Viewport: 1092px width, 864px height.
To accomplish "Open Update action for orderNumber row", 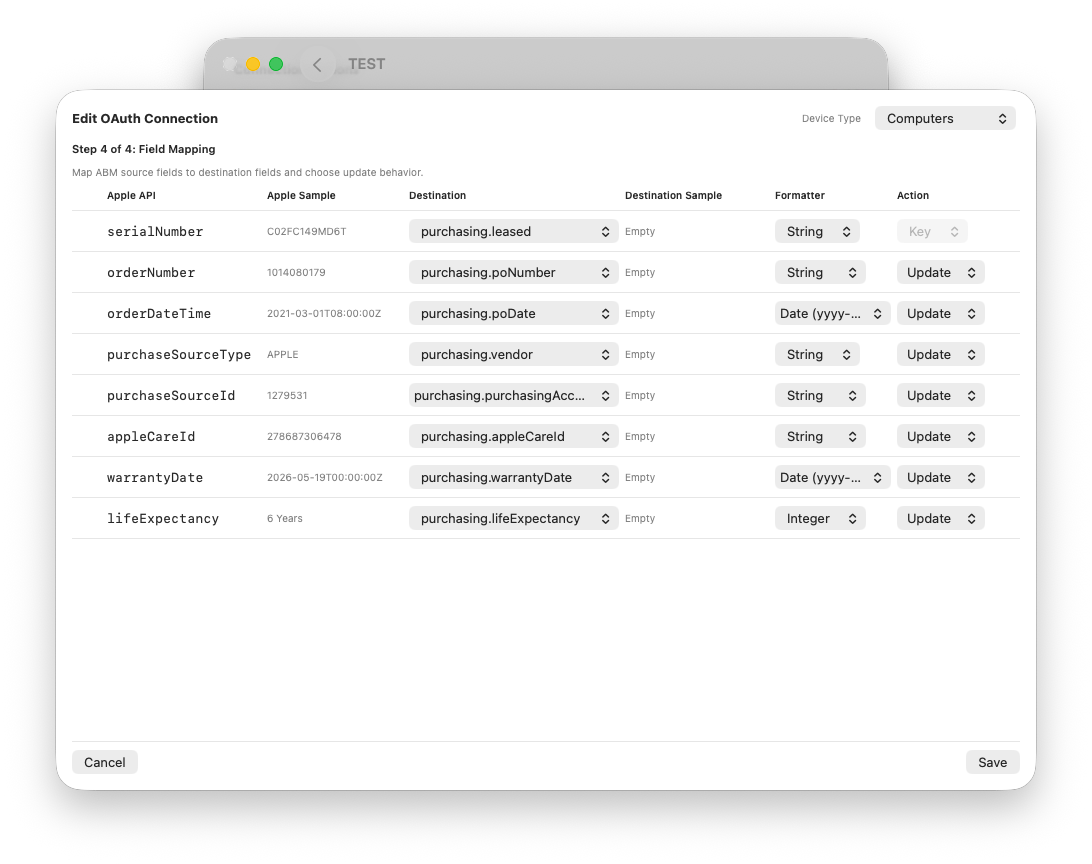I will pyautogui.click(x=940, y=272).
